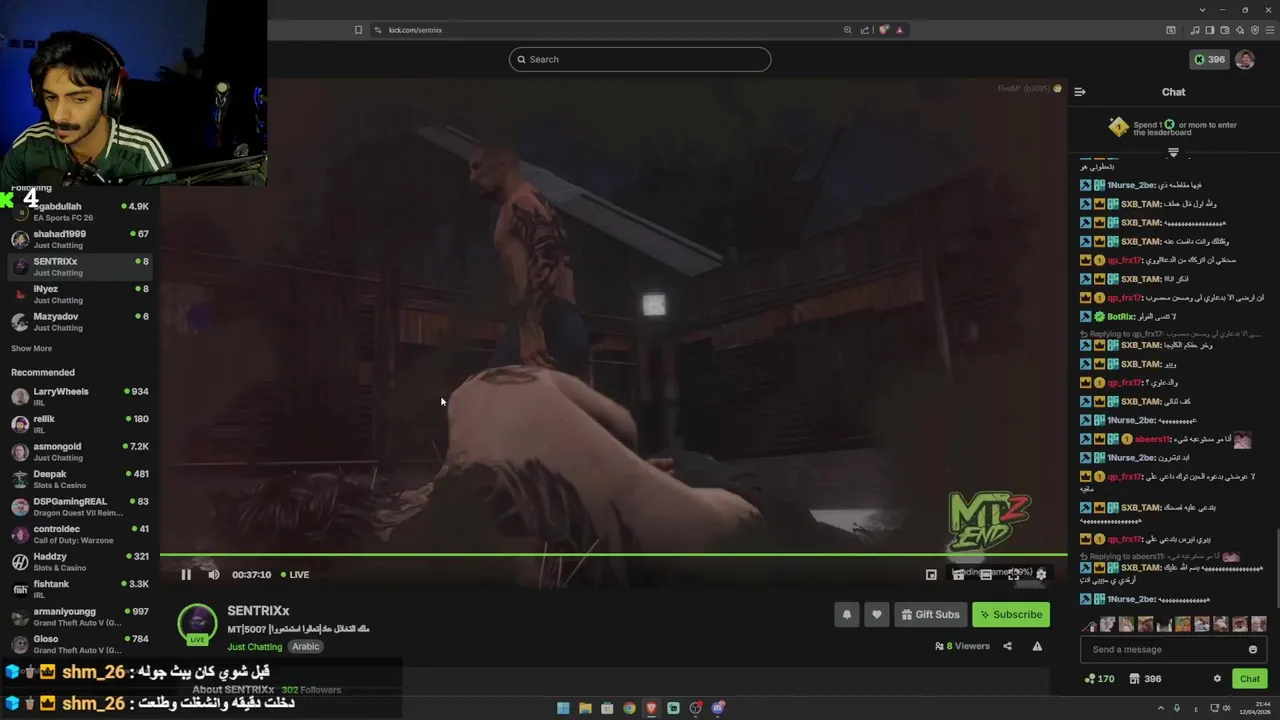
Task: Select rellik IRL channel
Action: tap(80, 424)
